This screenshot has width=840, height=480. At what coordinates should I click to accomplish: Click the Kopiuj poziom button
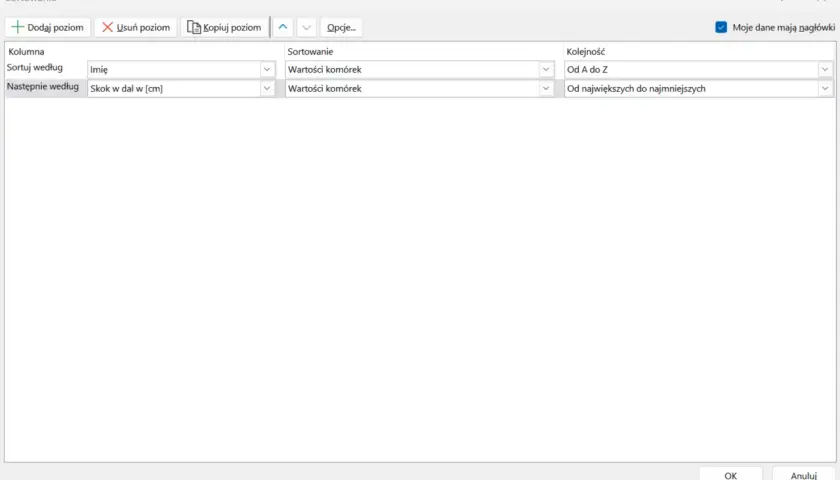tap(225, 27)
